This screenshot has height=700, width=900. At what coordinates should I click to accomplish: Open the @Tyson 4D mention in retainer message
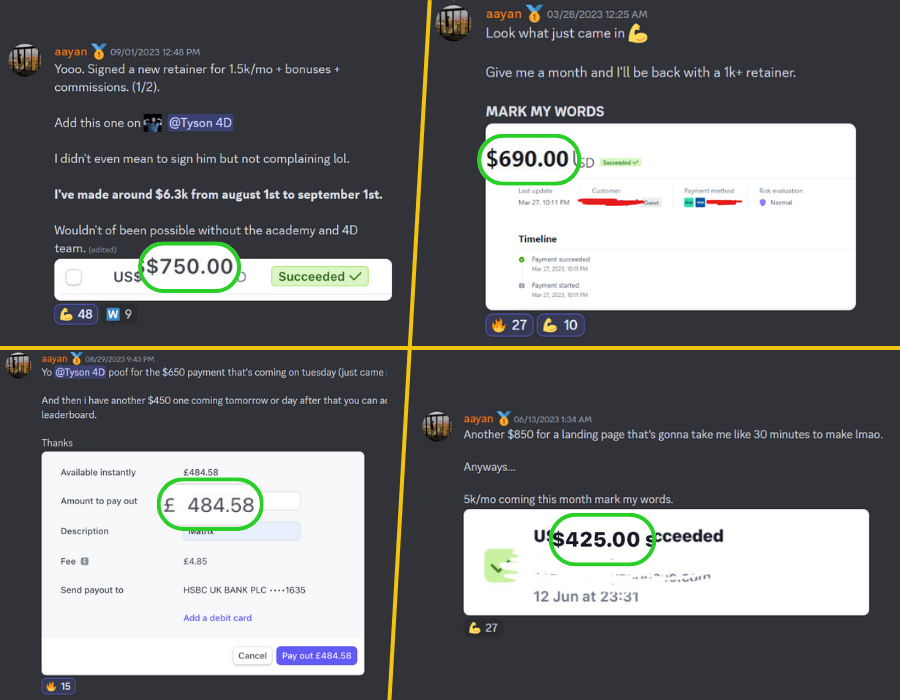tap(200, 123)
